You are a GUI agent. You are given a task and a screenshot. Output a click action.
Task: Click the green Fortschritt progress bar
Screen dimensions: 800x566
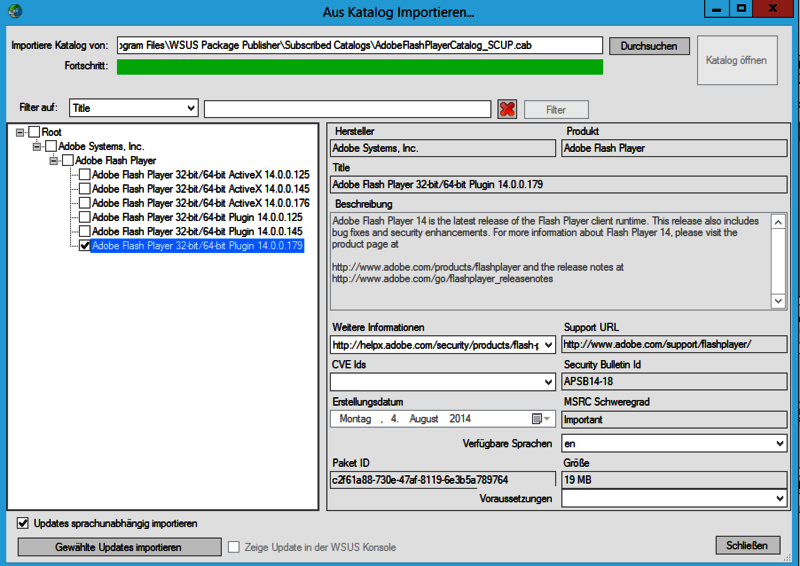[x=360, y=67]
